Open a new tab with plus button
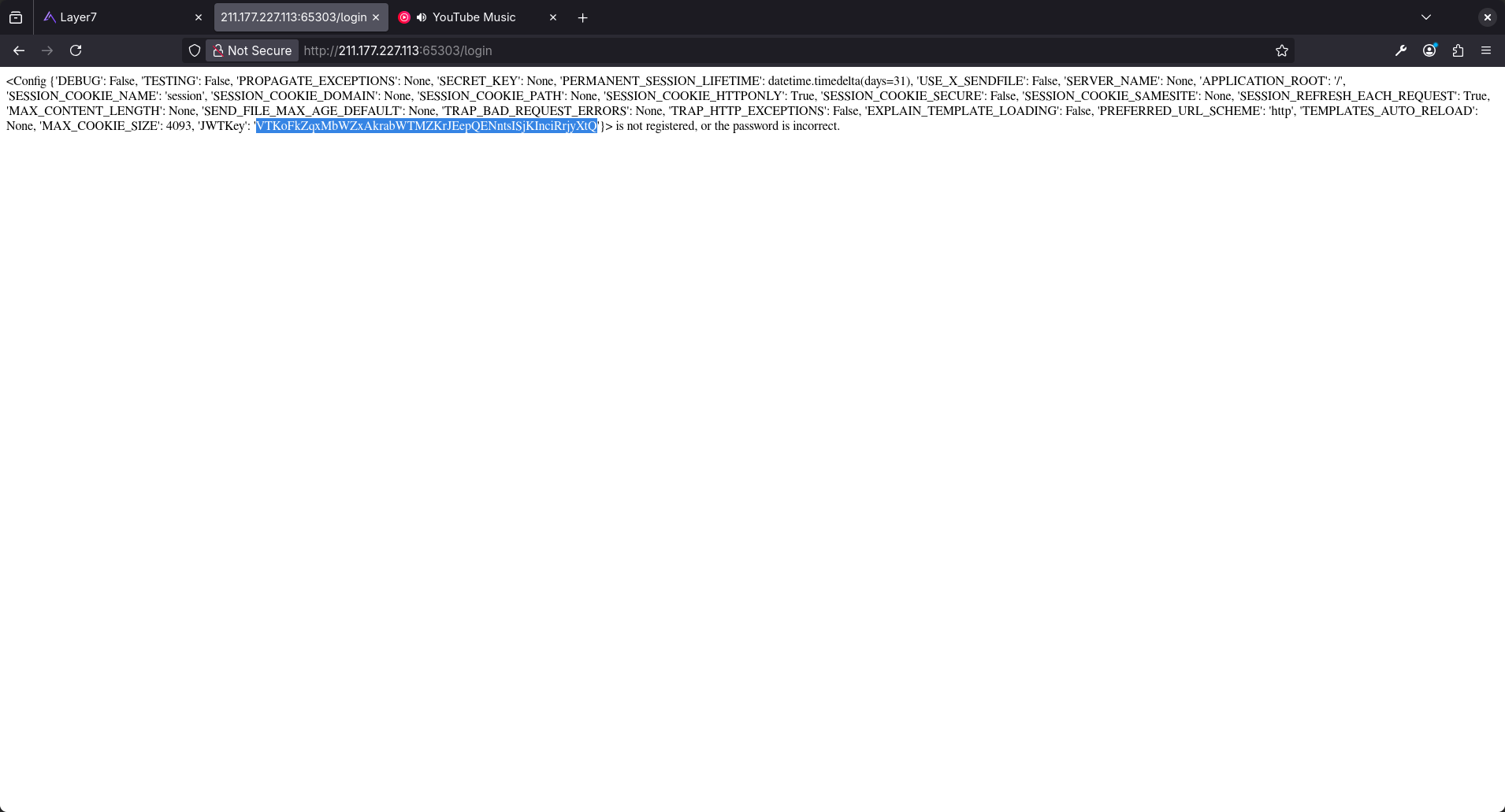The height and width of the screenshot is (812, 1505). click(x=583, y=17)
